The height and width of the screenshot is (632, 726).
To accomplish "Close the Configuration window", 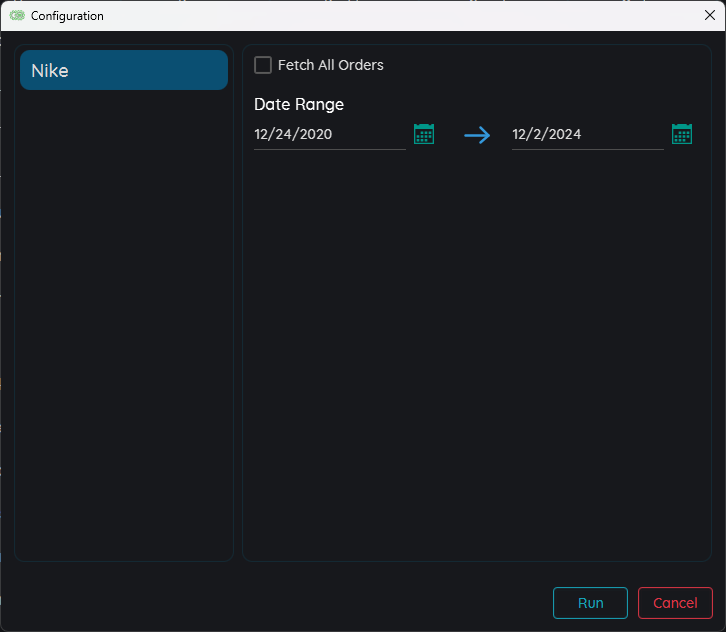I will 709,16.
